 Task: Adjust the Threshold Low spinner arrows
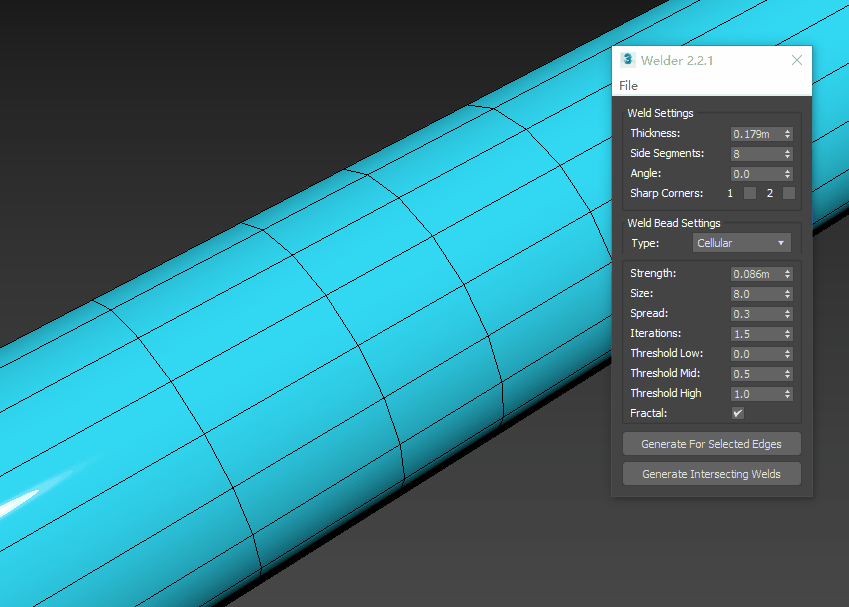[x=788, y=354]
